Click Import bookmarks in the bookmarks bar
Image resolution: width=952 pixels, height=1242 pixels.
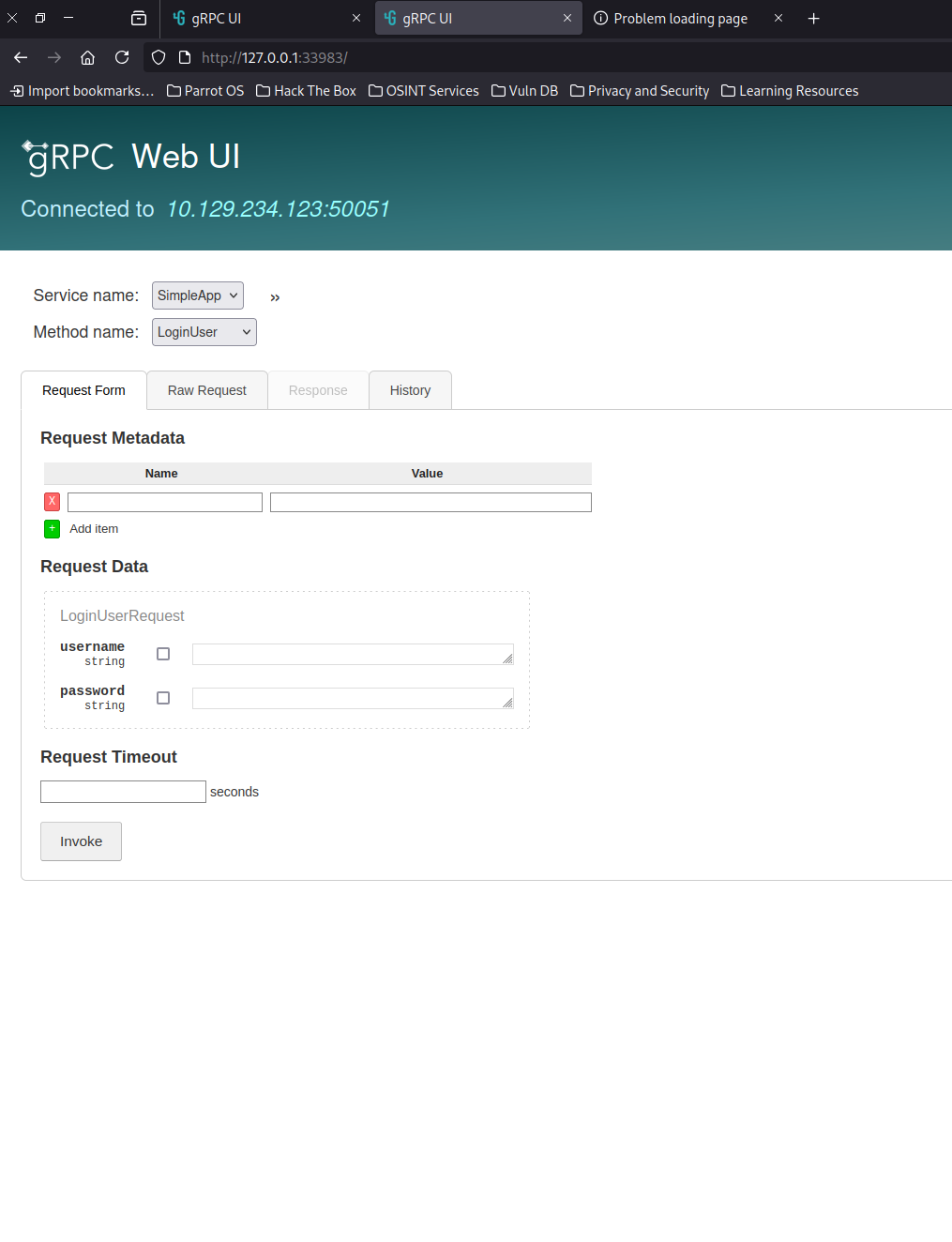(x=82, y=91)
